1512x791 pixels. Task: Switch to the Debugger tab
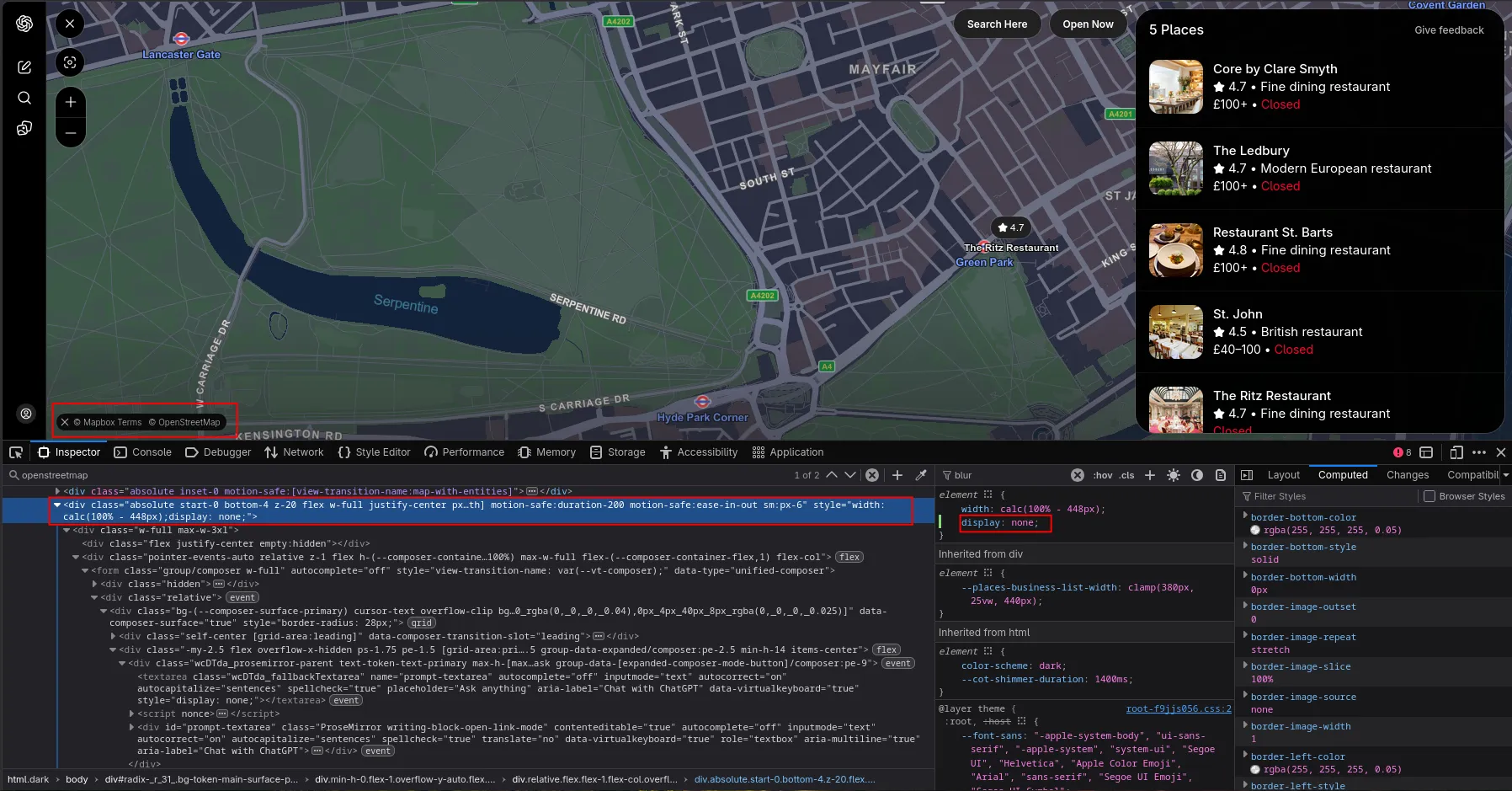point(218,452)
